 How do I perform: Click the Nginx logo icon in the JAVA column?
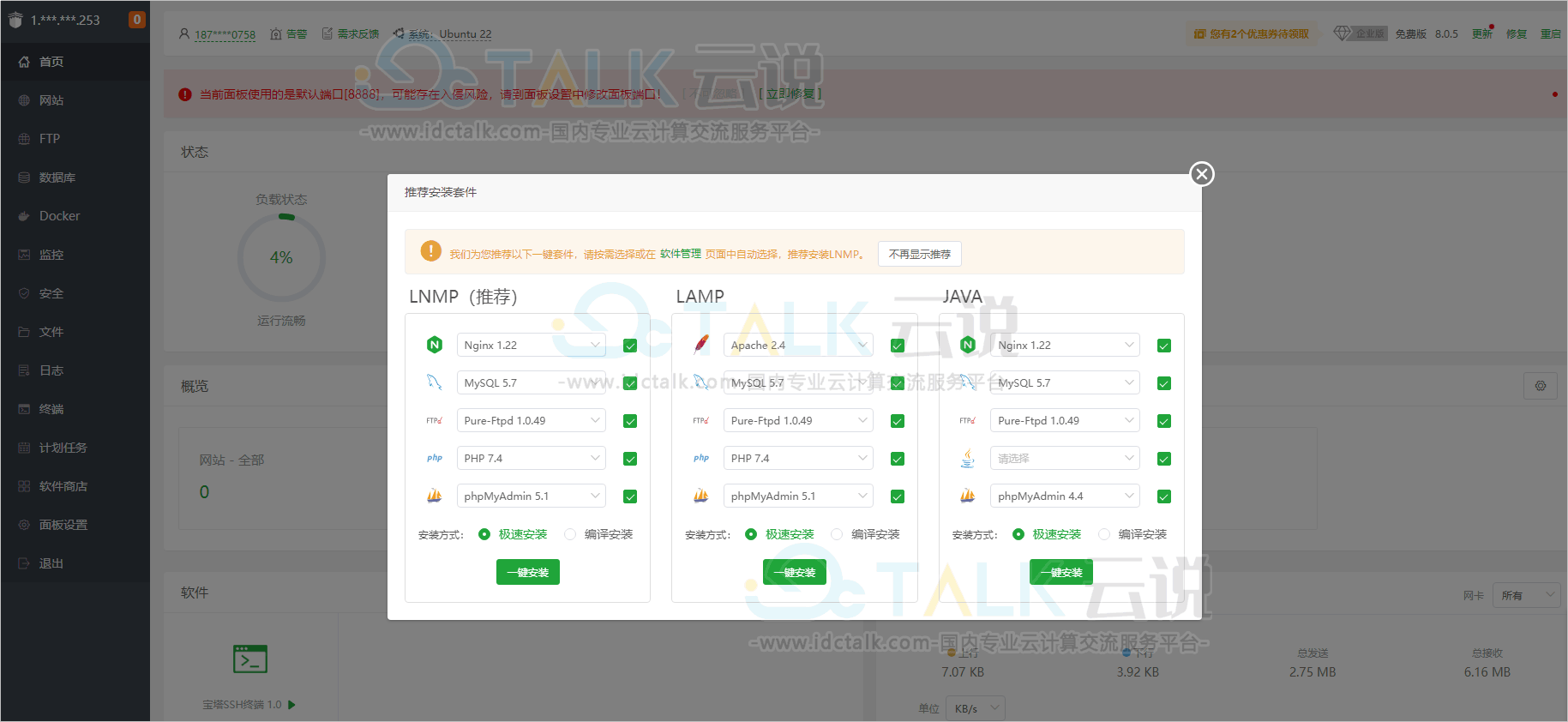point(968,345)
